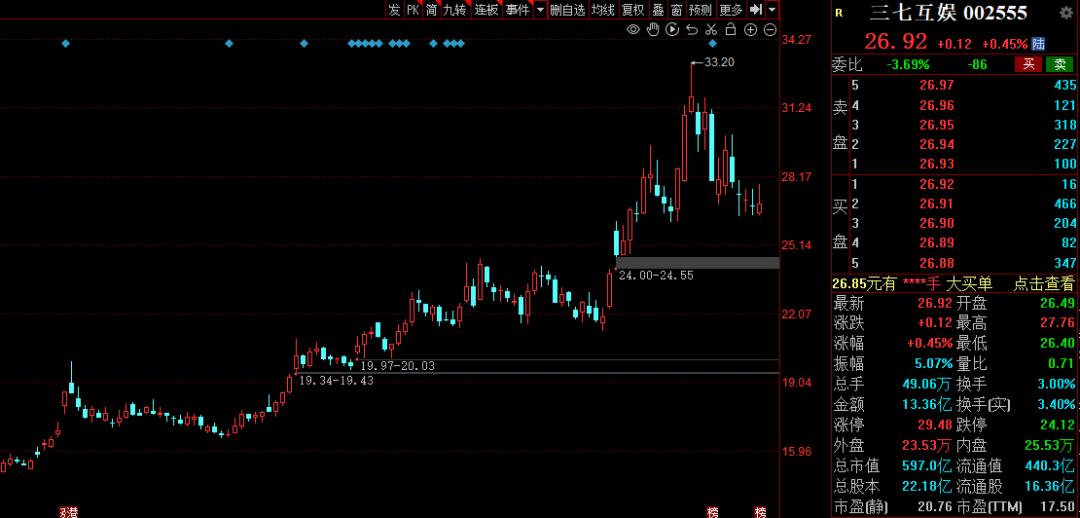Click the 总市值 value 597.0亿
Image resolution: width=1080 pixels, height=518 pixels.
pyautogui.click(x=927, y=464)
